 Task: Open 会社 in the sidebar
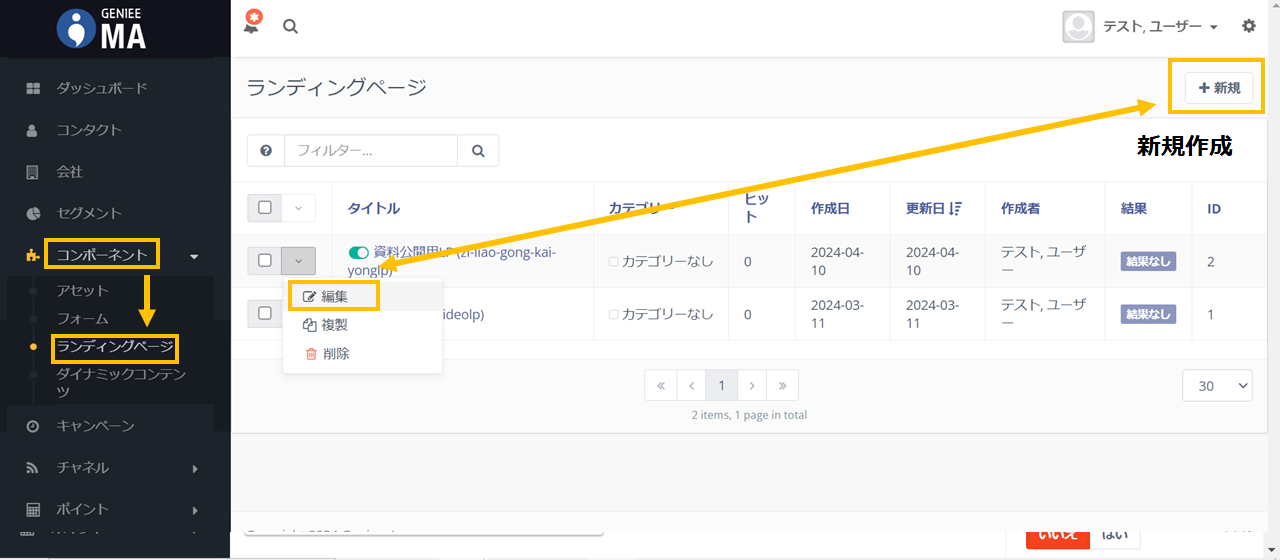coord(69,172)
